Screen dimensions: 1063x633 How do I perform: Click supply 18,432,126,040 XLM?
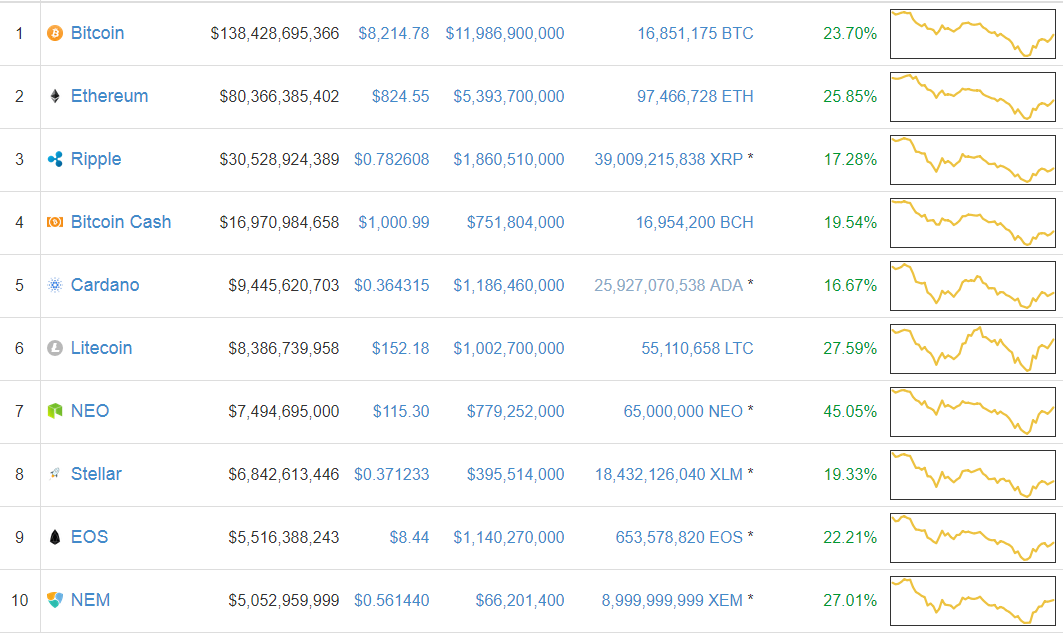(x=668, y=474)
